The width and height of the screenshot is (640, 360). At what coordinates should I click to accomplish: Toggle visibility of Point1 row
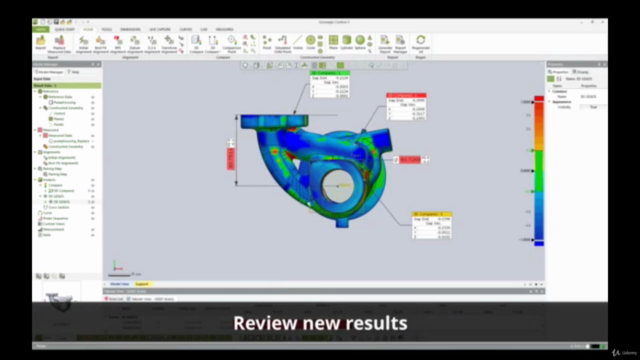(93, 124)
